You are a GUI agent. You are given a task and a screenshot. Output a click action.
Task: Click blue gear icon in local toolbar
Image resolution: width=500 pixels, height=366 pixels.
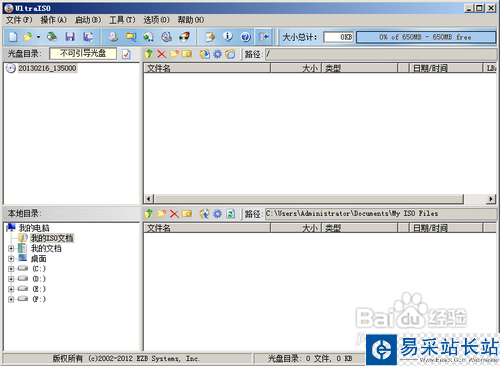[217, 213]
